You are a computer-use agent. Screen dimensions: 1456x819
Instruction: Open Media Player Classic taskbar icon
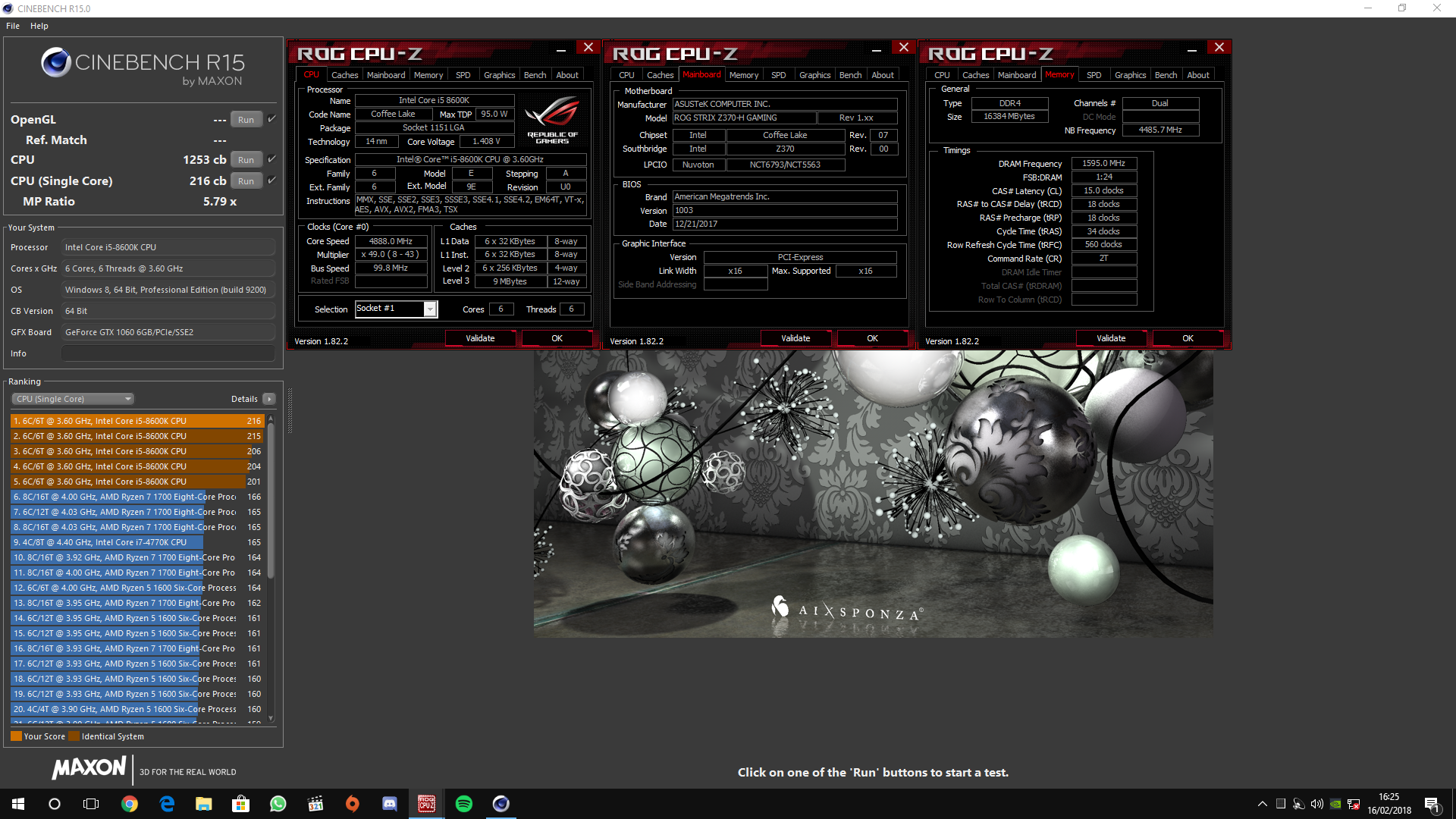(315, 804)
